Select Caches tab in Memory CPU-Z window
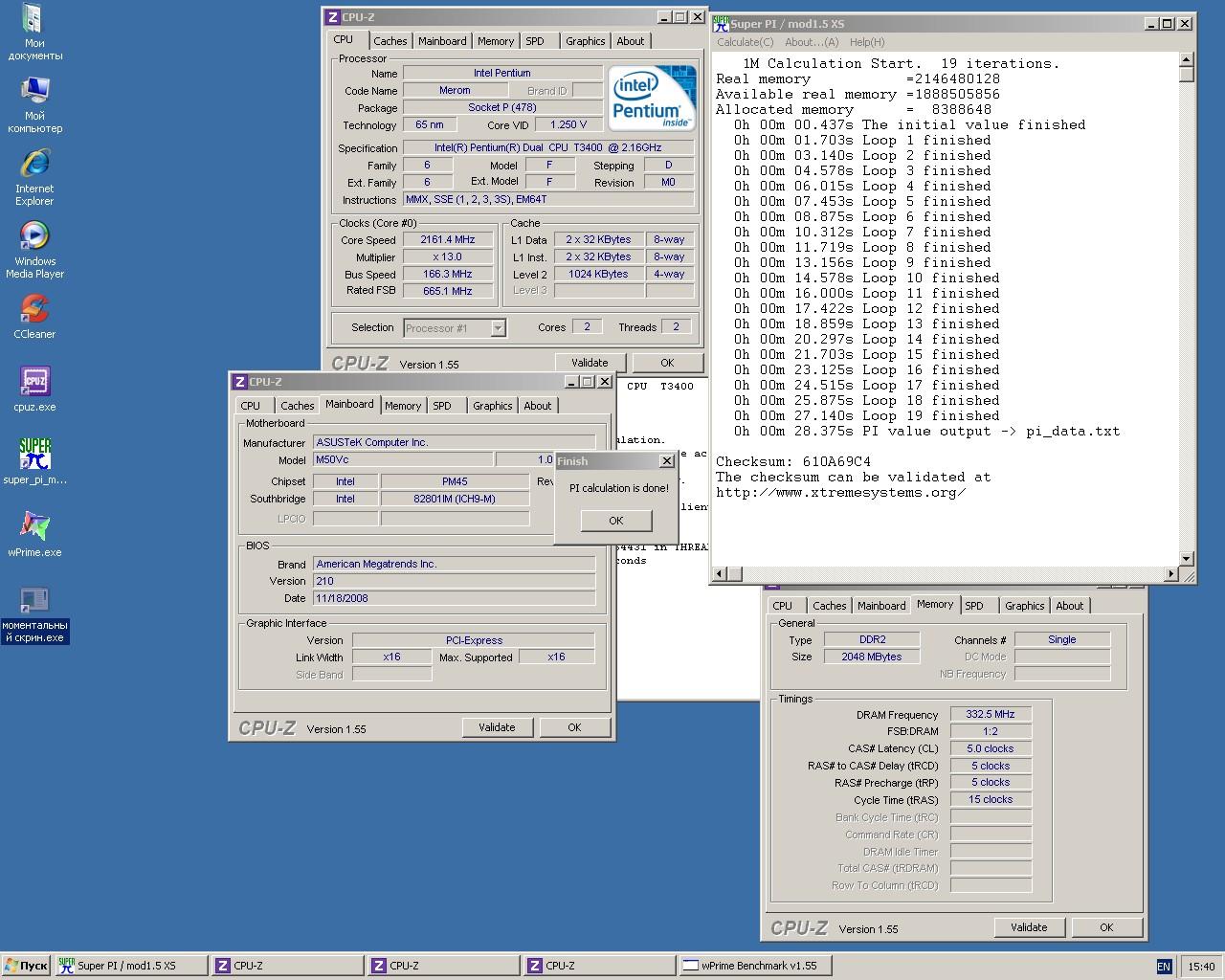This screenshot has width=1225, height=980. click(x=829, y=606)
